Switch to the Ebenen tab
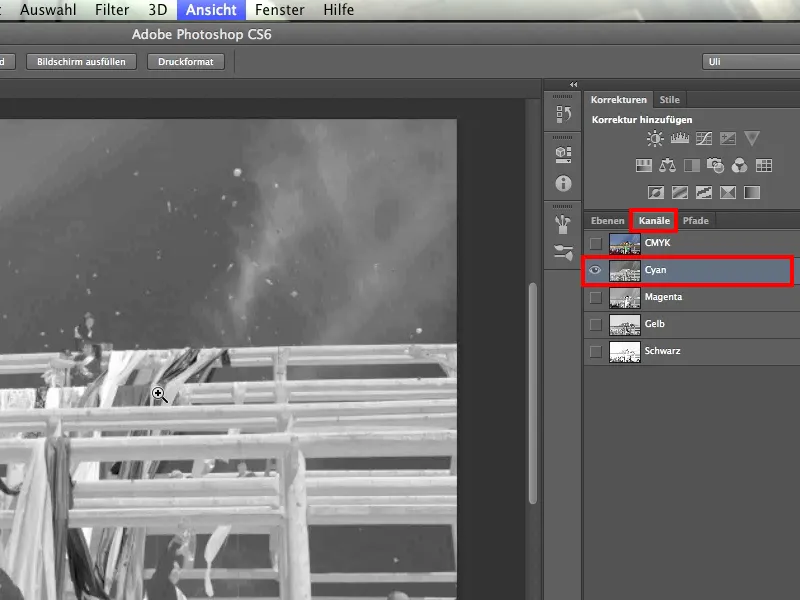This screenshot has width=800, height=600. pyautogui.click(x=607, y=220)
